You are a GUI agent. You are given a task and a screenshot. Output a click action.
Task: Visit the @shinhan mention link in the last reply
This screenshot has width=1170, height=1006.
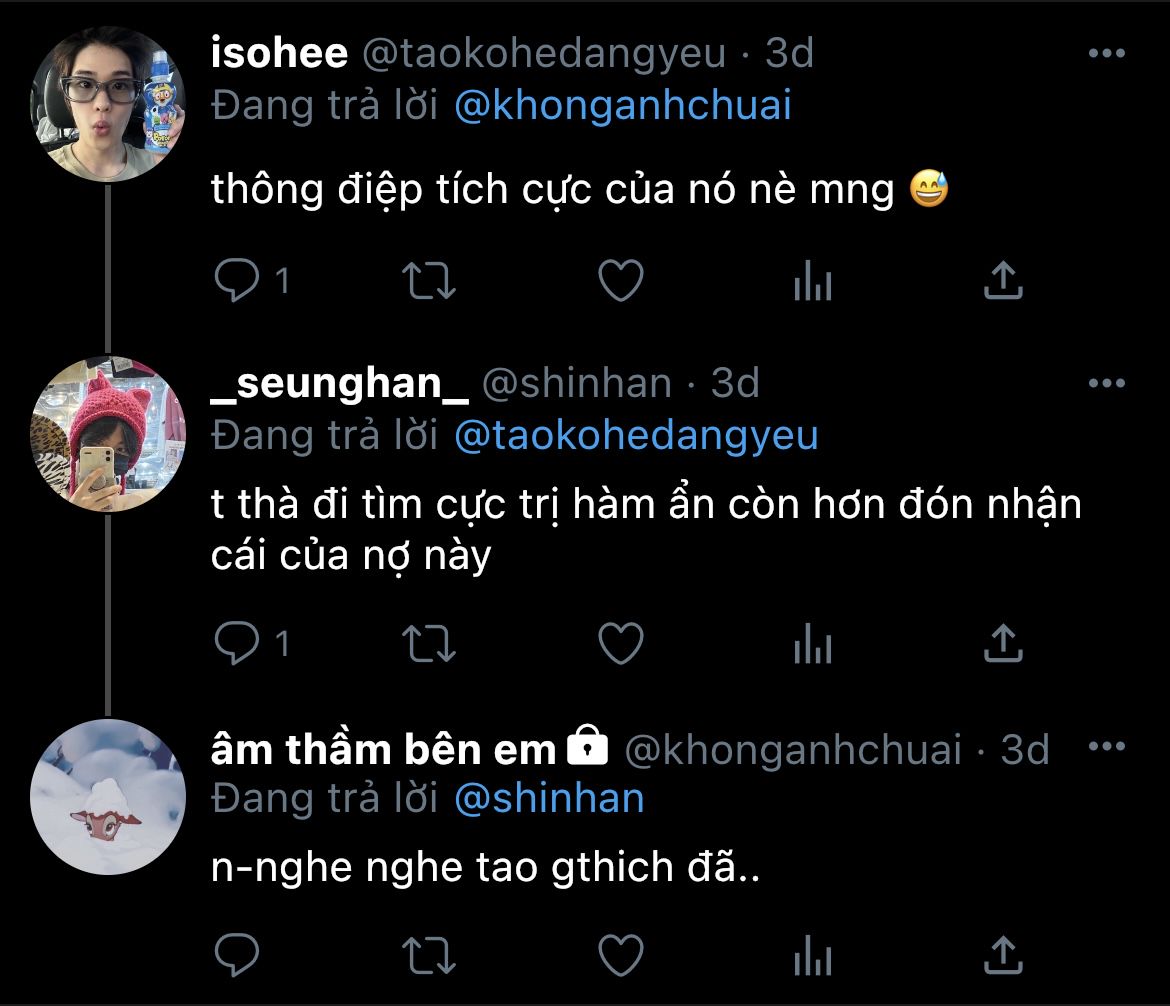548,798
